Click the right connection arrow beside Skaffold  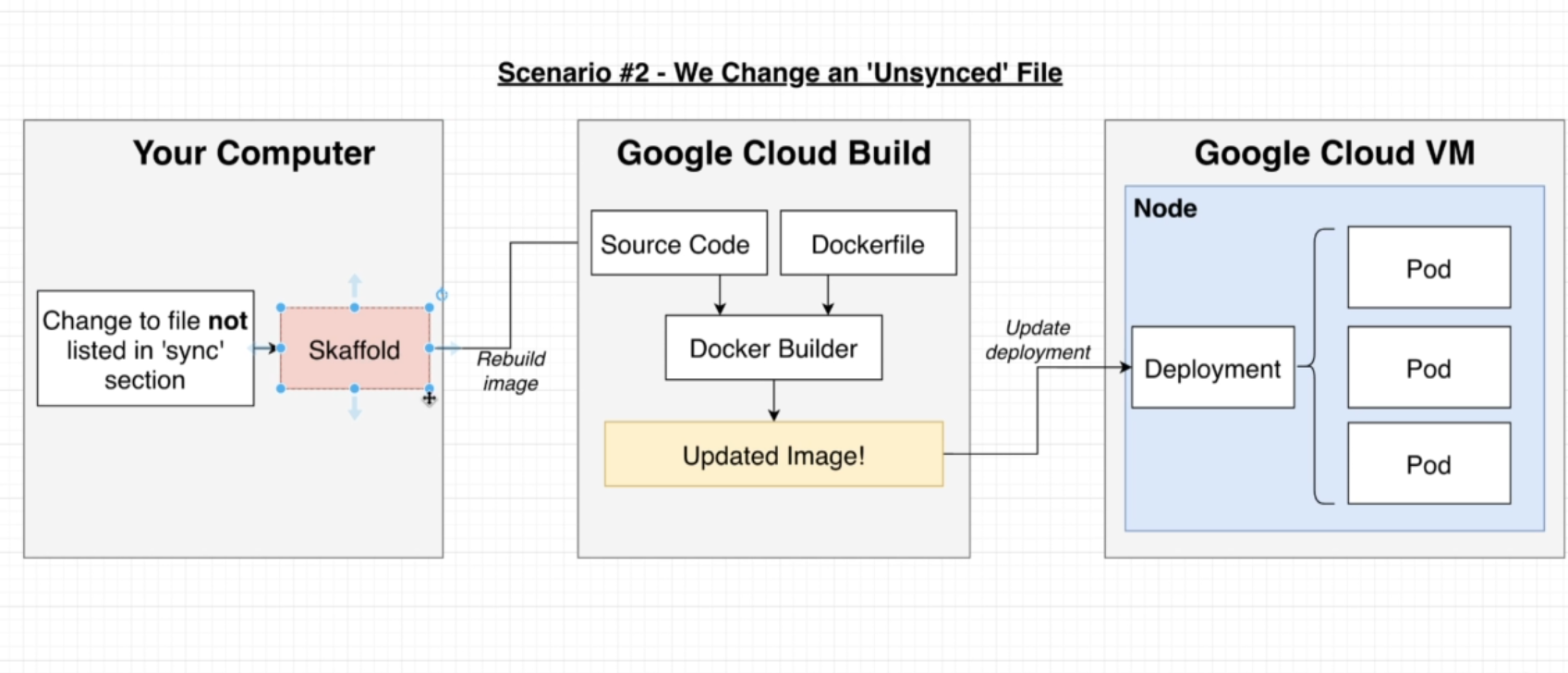[x=449, y=349]
